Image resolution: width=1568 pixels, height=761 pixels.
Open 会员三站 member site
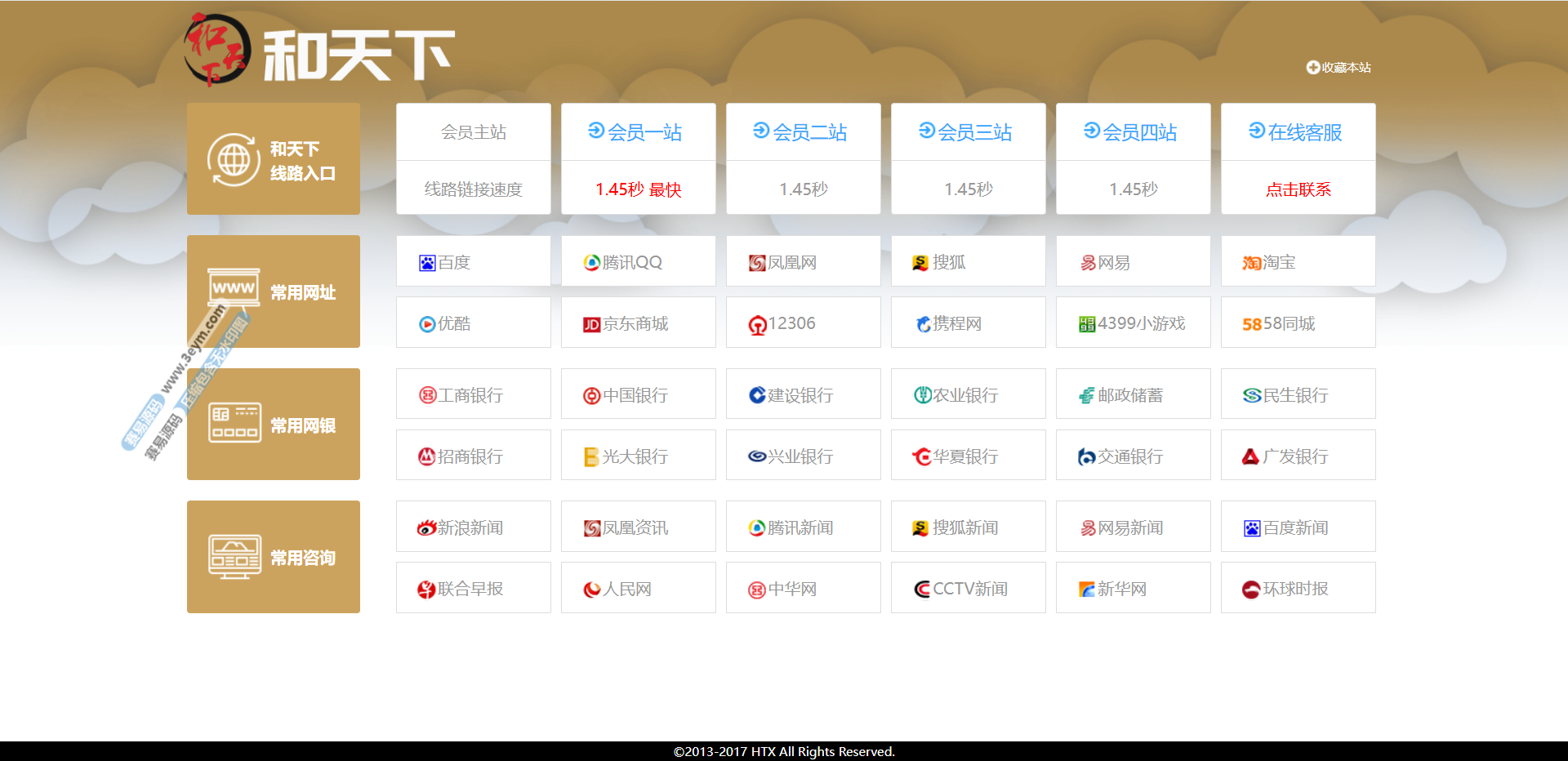pos(968,132)
